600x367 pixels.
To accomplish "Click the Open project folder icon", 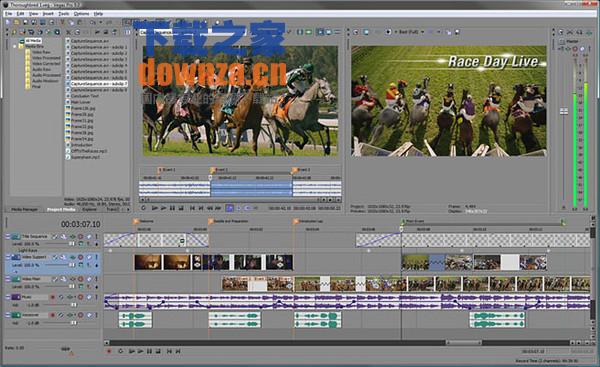I will [x=16, y=23].
